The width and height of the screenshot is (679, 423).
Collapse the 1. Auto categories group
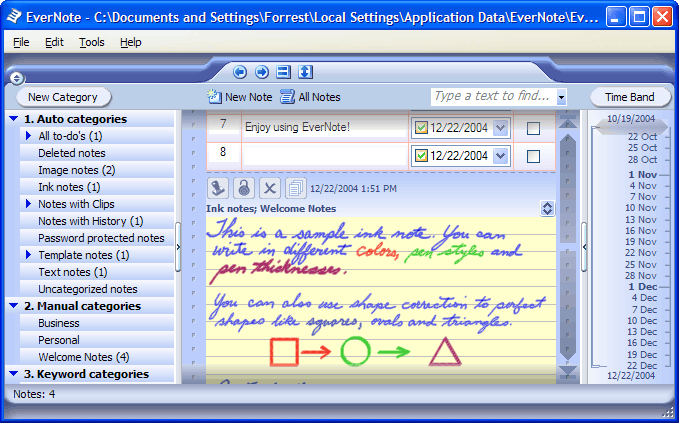coord(13,119)
